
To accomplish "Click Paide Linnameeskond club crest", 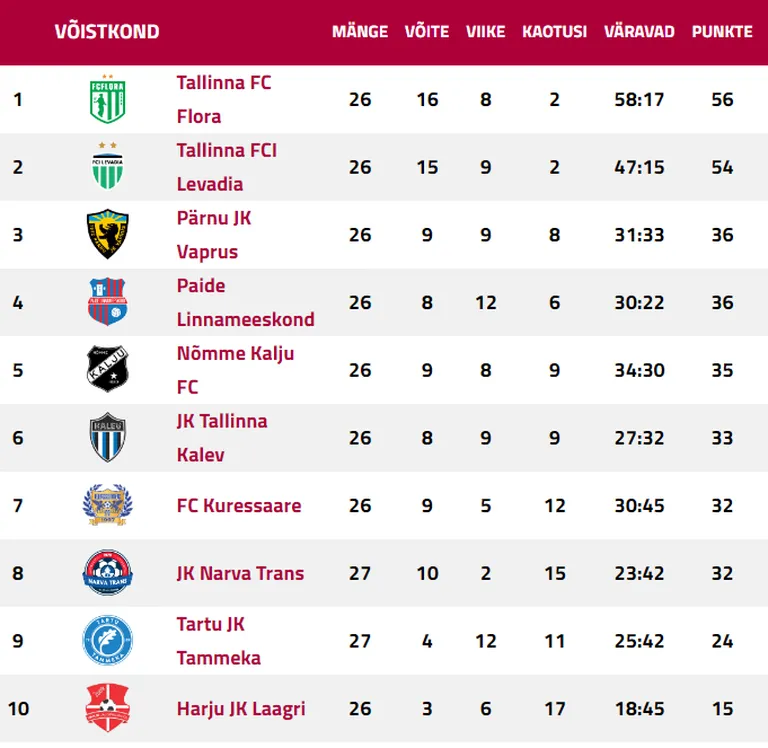I will [108, 302].
